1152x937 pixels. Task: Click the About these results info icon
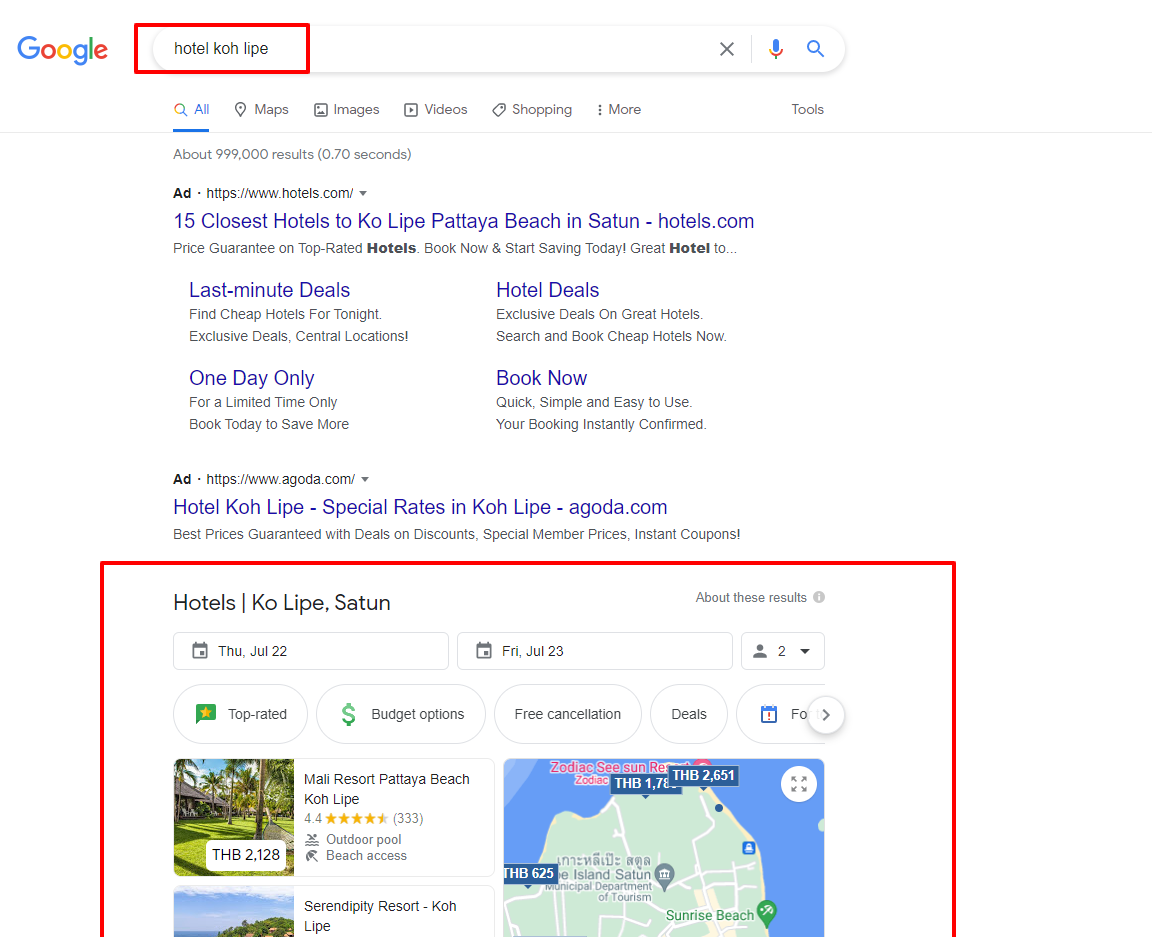(818, 597)
